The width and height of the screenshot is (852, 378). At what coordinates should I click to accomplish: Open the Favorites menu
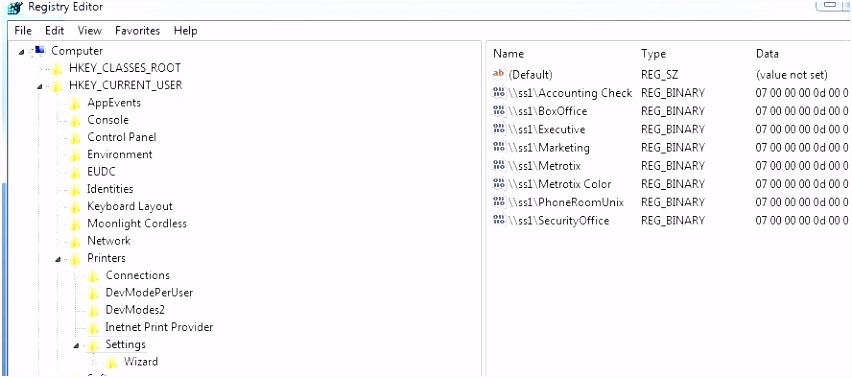coord(137,31)
